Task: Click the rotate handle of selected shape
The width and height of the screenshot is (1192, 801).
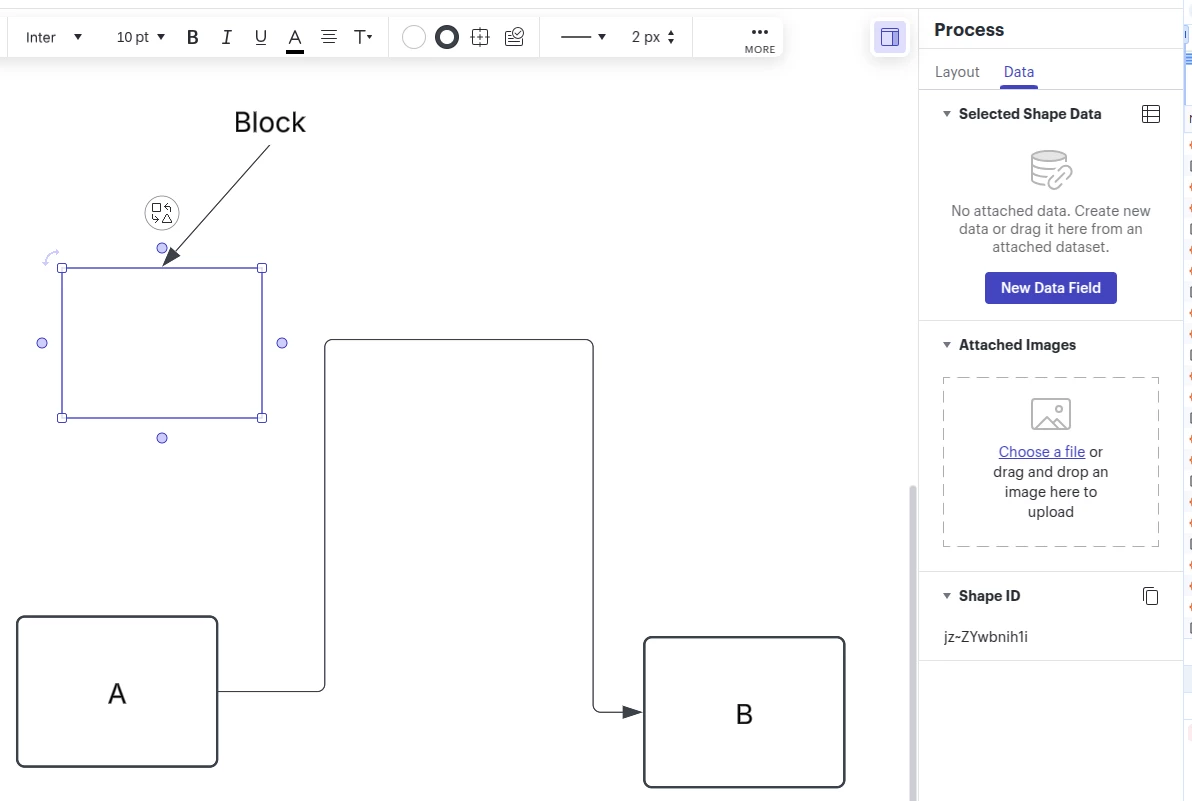Action: coord(50,258)
